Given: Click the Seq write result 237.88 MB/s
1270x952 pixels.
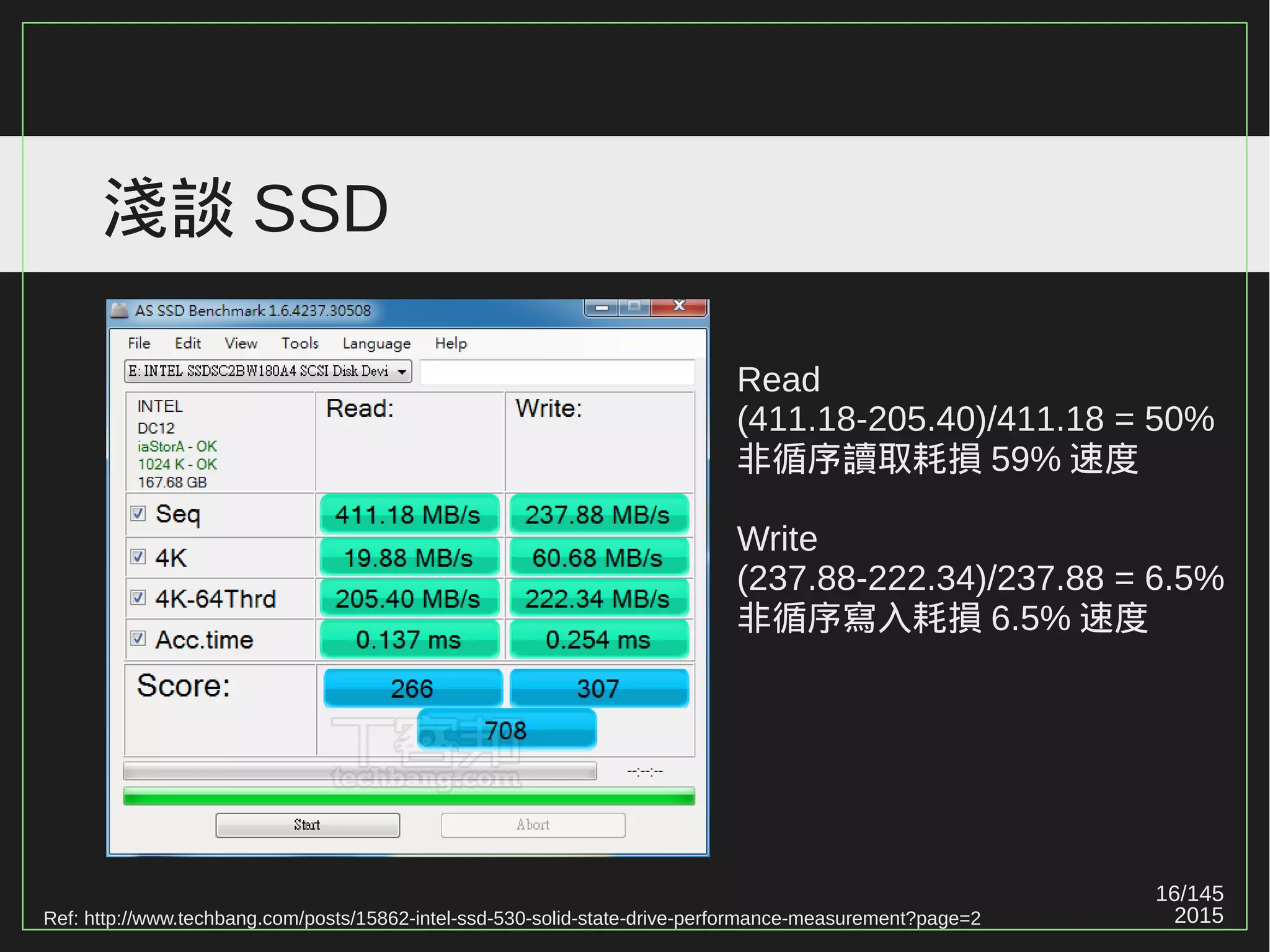Looking at the screenshot, I should coord(598,515).
